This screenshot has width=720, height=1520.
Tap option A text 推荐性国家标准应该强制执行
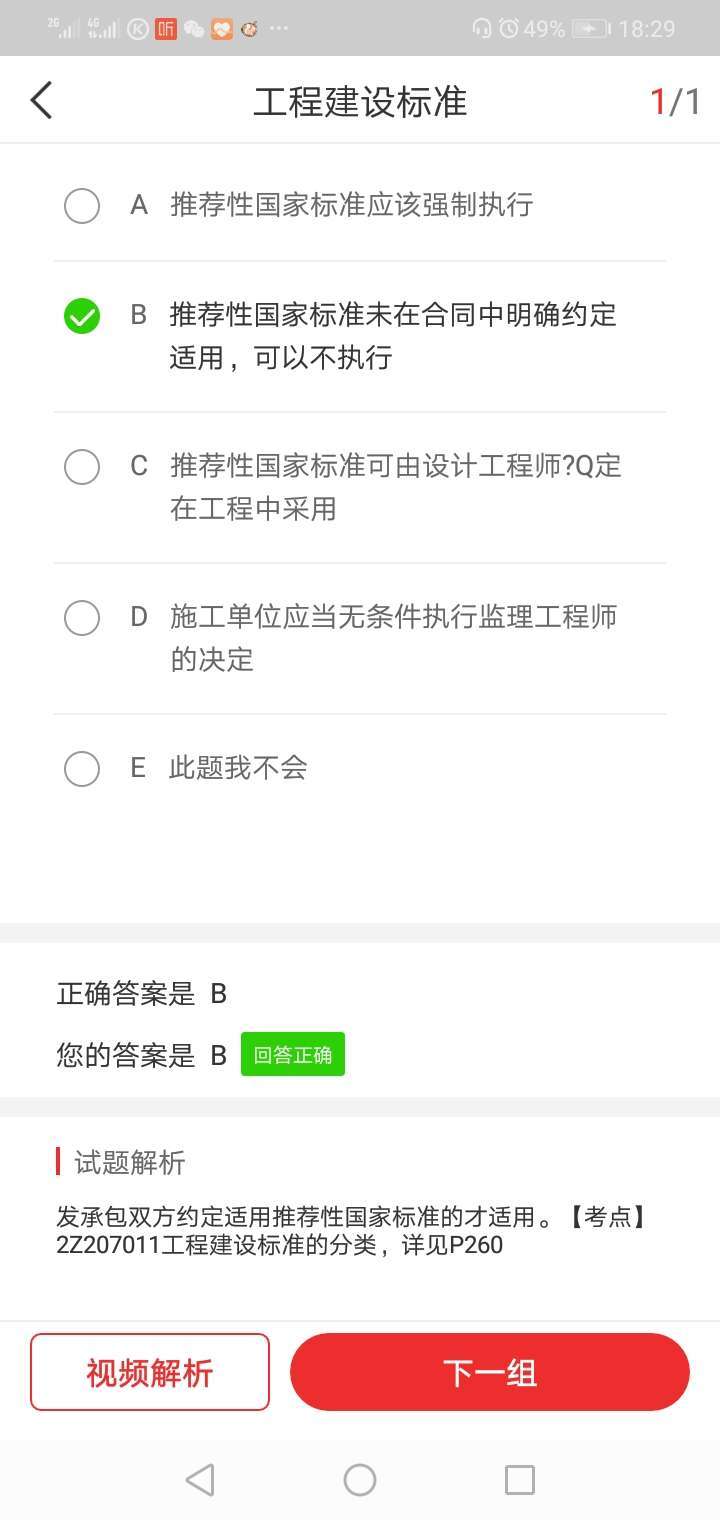tap(352, 206)
